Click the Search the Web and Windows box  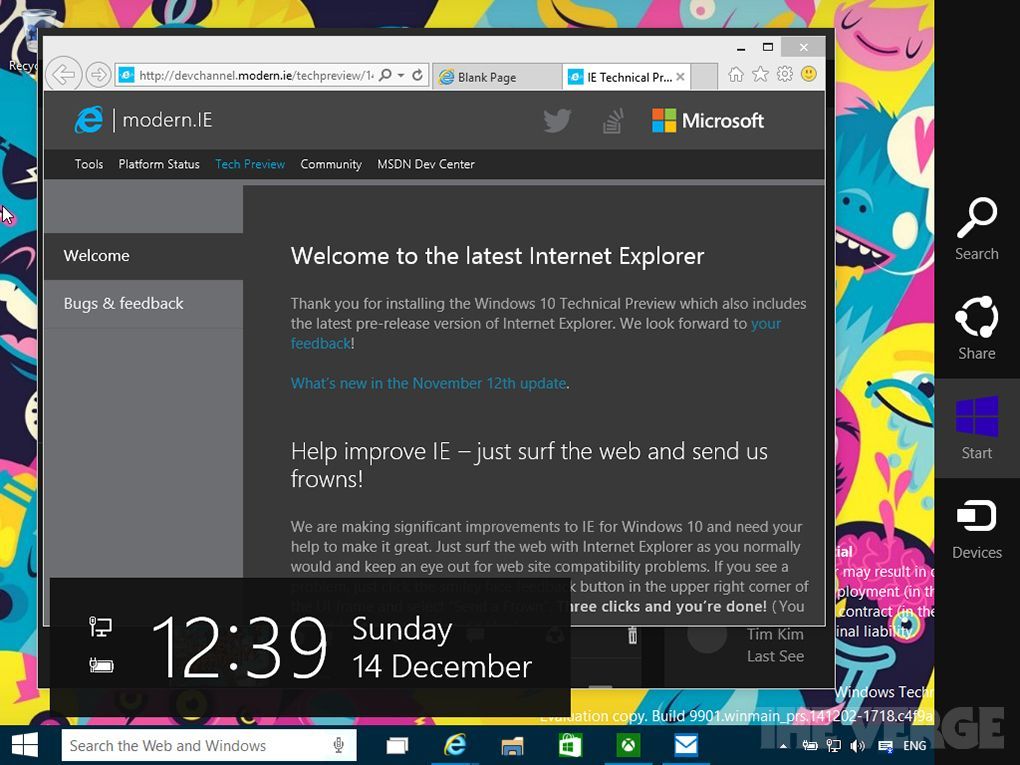(195, 746)
